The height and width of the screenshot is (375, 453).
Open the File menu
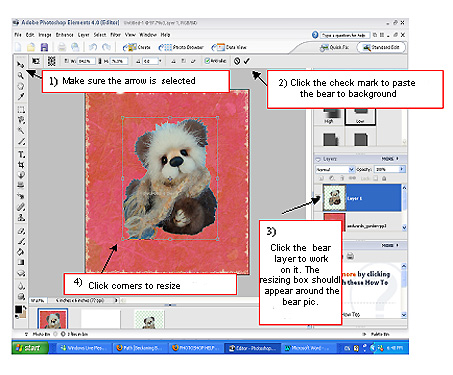(18, 35)
